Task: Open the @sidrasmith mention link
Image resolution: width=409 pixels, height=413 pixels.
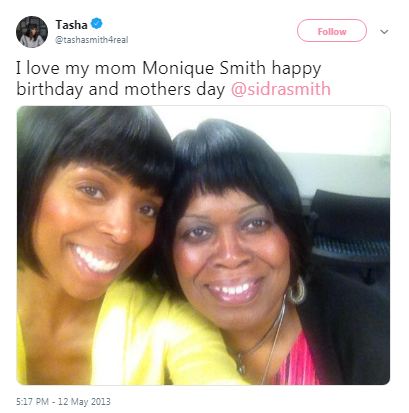Action: coord(281,89)
